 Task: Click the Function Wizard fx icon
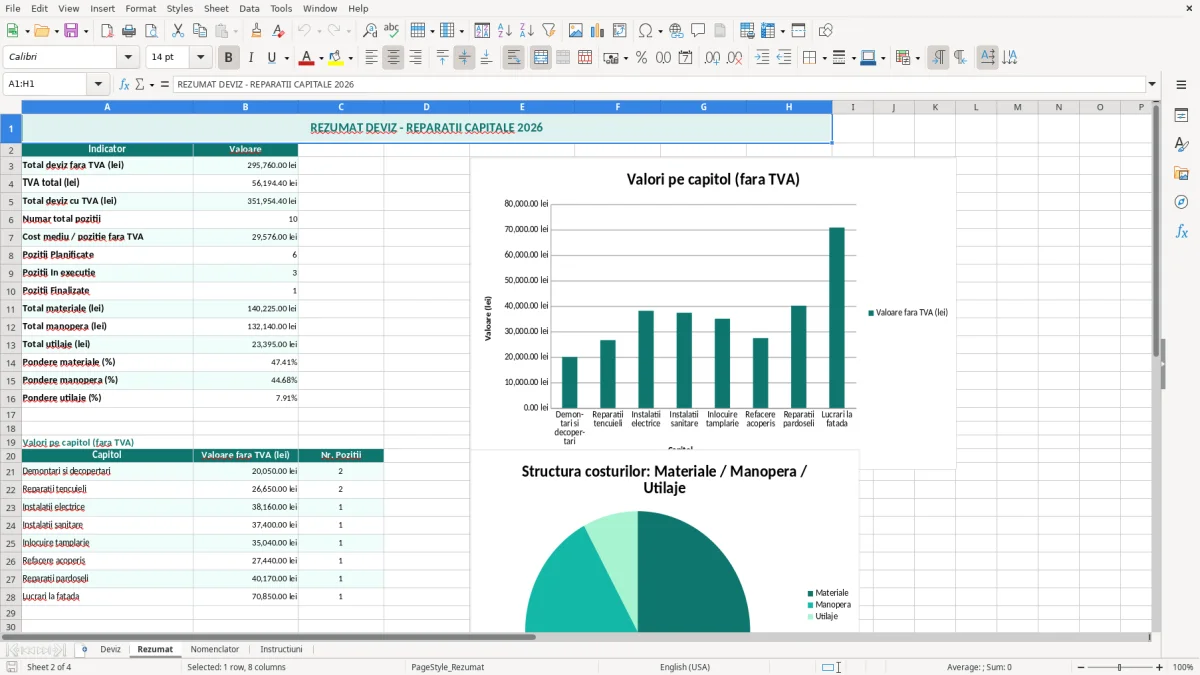[124, 85]
